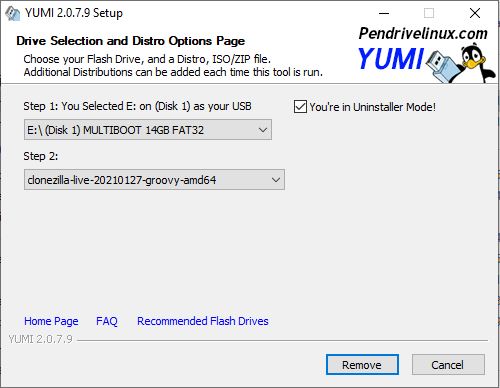Click the YUMI app icon in title bar
Screen dimensions: 500x388
coord(13,13)
